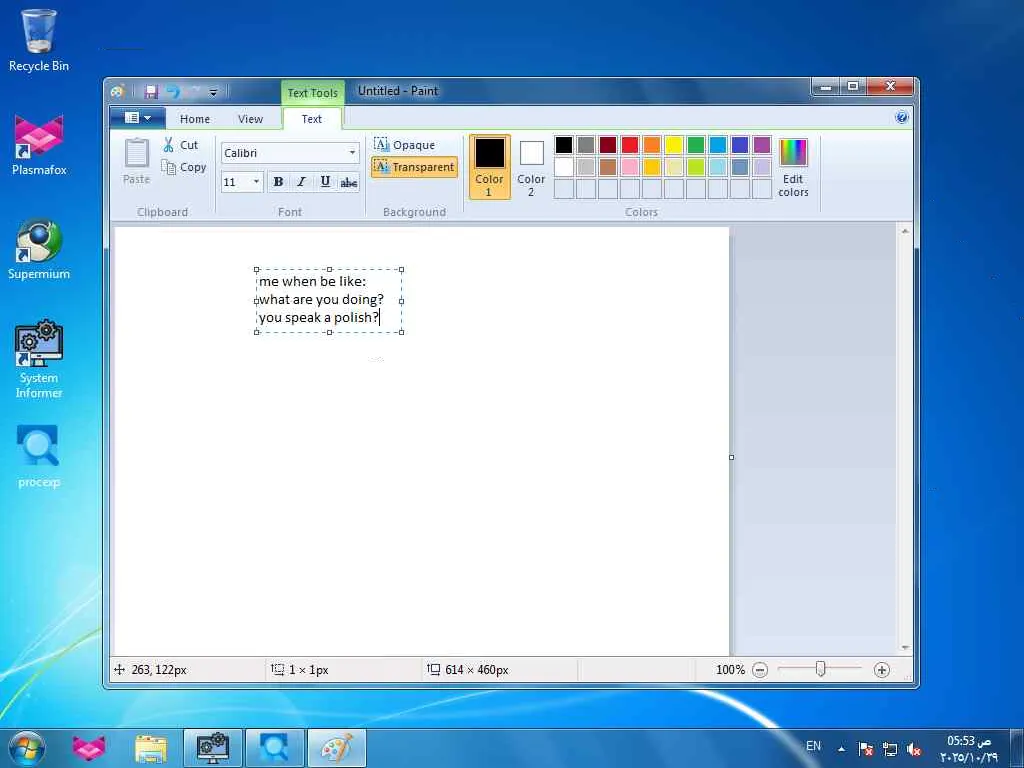Click the procexp magnifier taskbar button
This screenshot has width=1024, height=768.
pyautogui.click(x=275, y=748)
